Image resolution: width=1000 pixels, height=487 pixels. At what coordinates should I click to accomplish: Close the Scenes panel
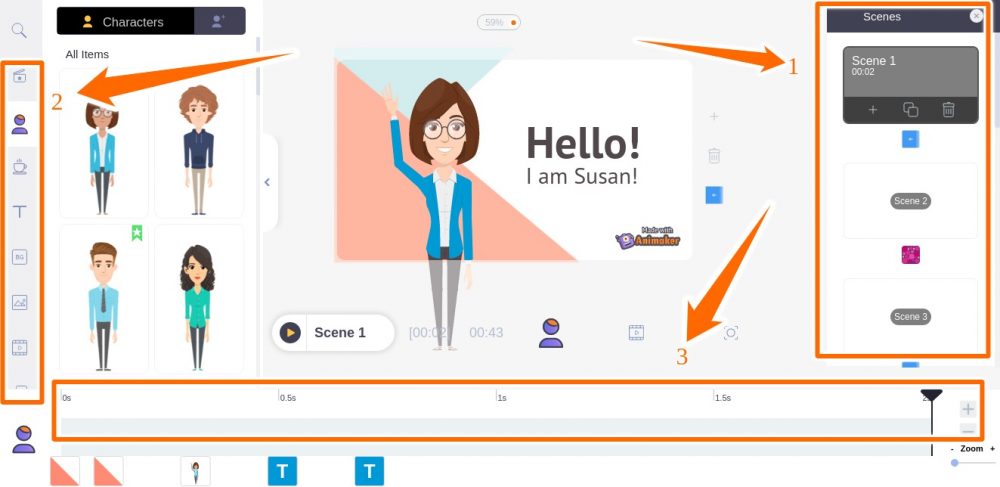pos(976,16)
